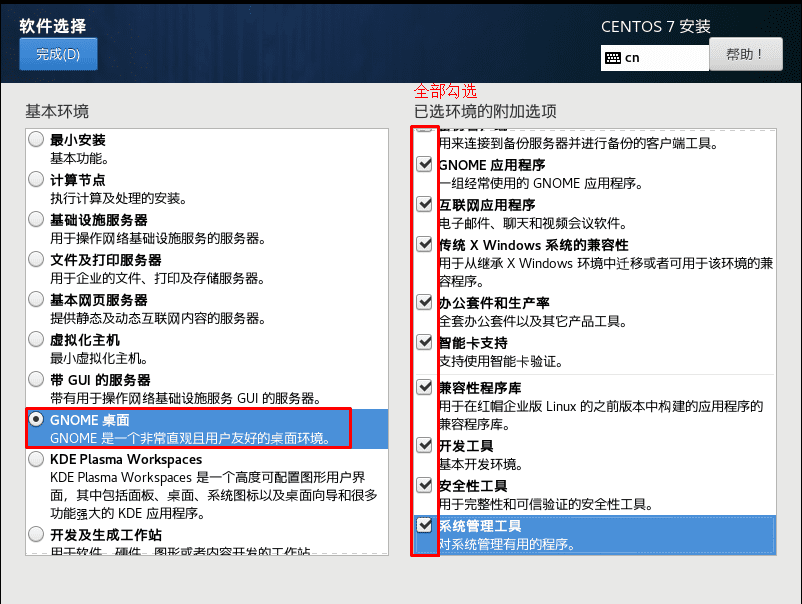Click description 用于操作网络基础设施服务的服务器。
The image size is (802, 604).
click(158, 238)
